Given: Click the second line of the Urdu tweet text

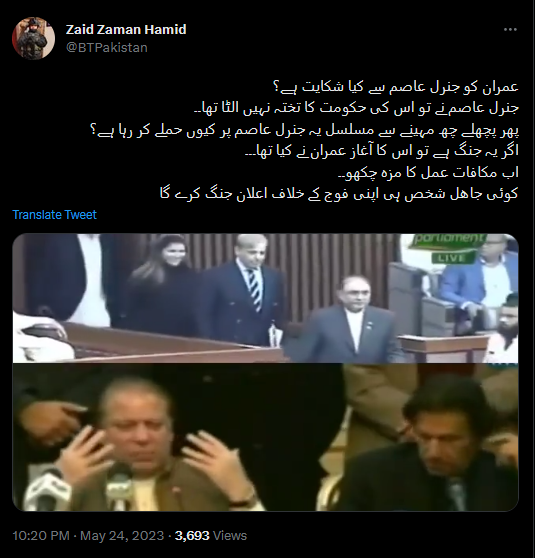Looking at the screenshot, I should click(356, 109).
